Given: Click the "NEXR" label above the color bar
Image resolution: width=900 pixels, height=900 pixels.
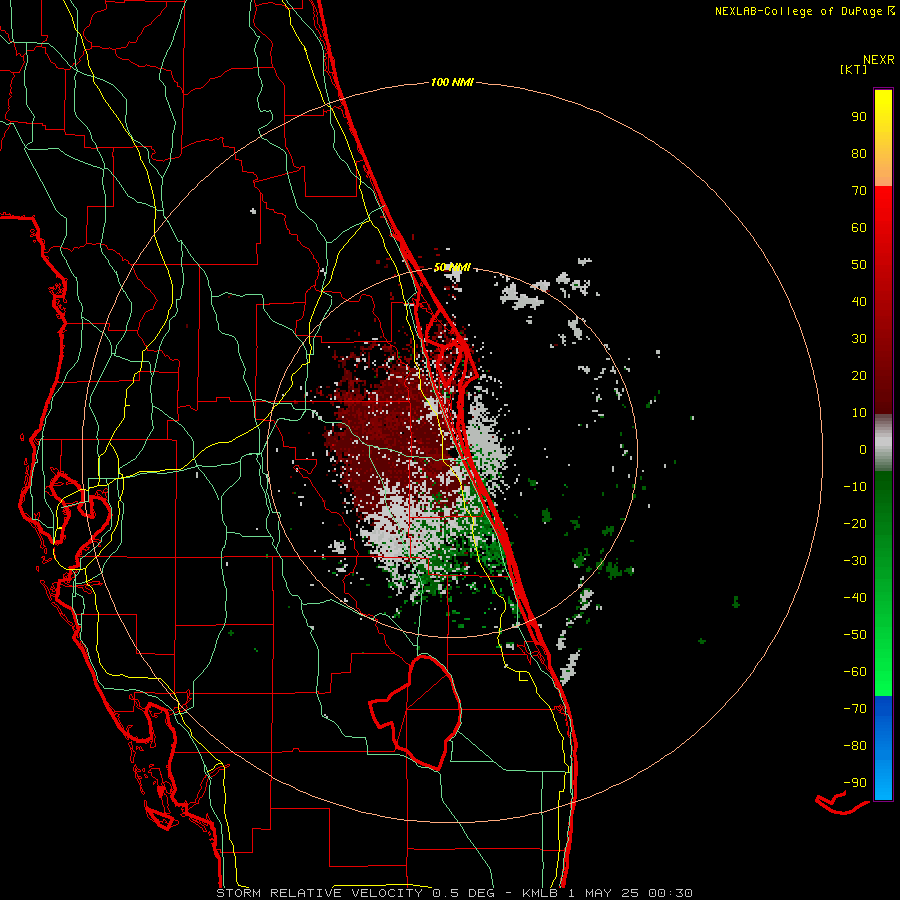Looking at the screenshot, I should (879, 60).
